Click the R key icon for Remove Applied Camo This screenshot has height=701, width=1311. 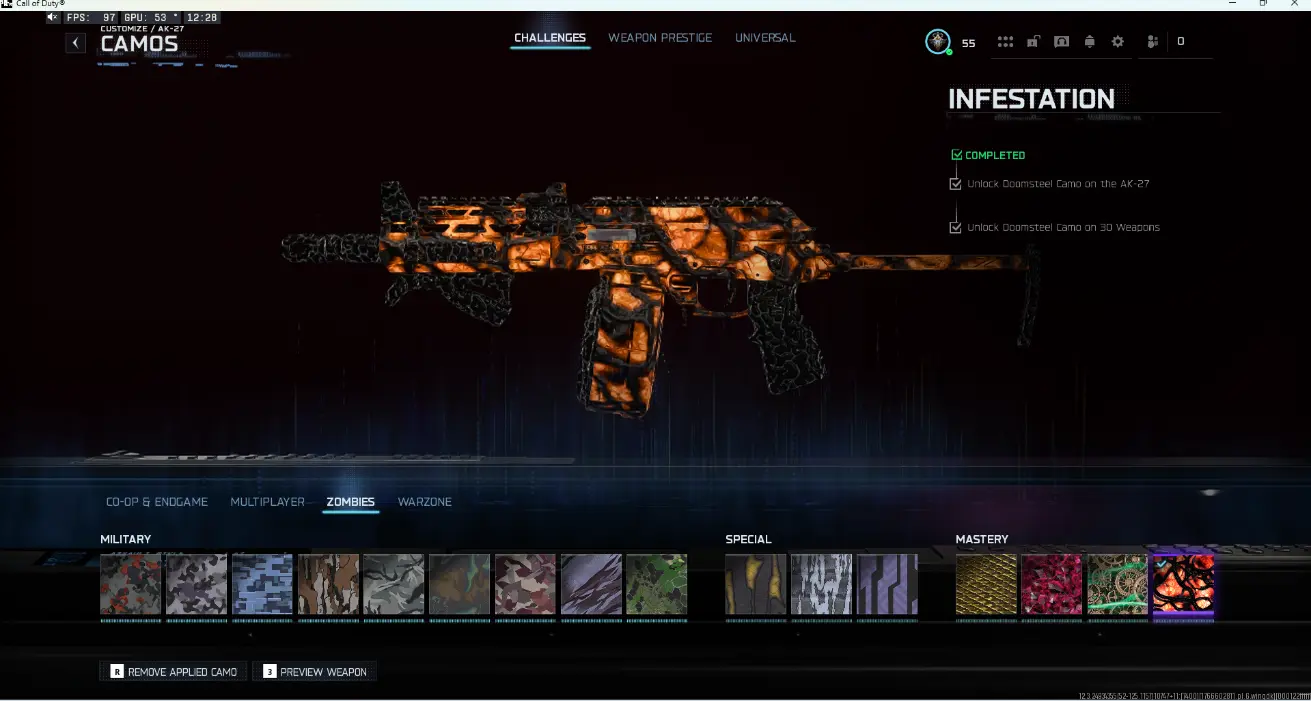pos(117,672)
